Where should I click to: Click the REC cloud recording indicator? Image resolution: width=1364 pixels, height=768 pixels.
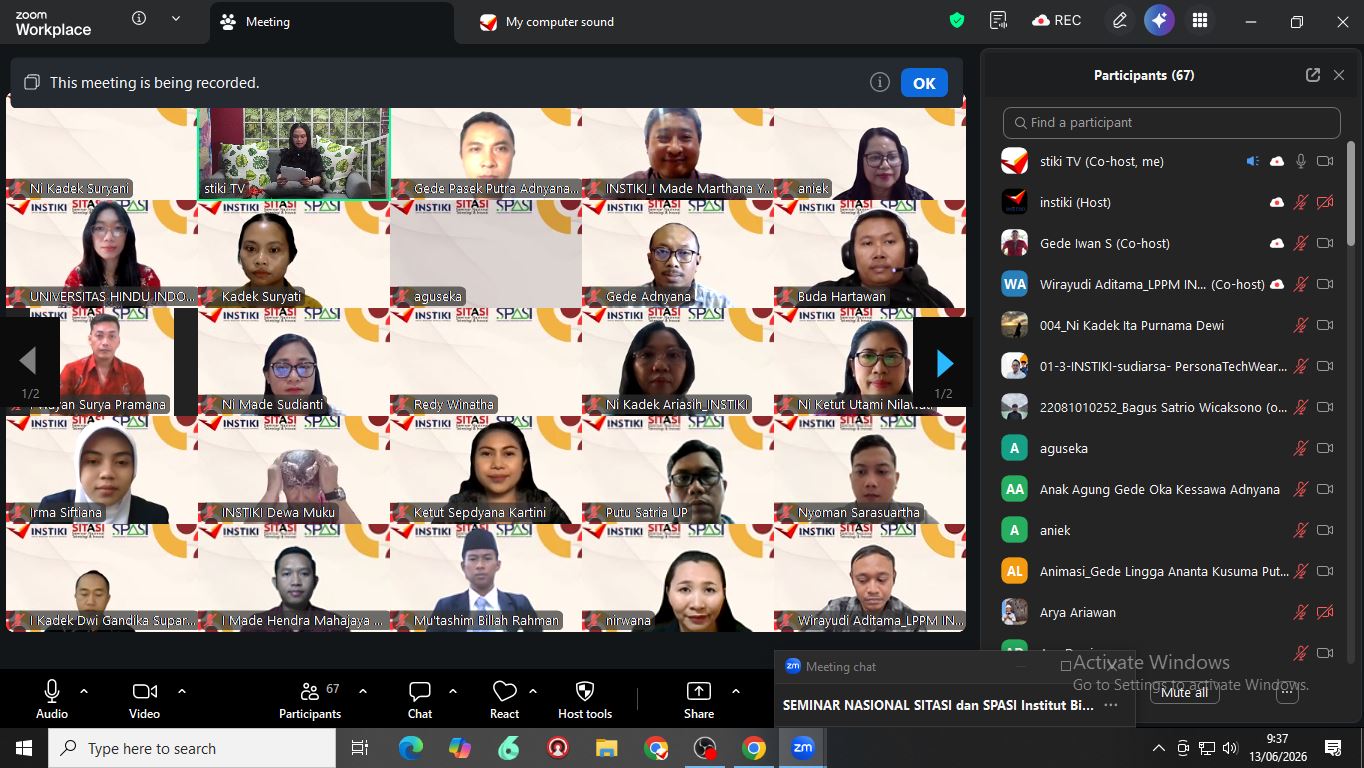tap(1057, 20)
